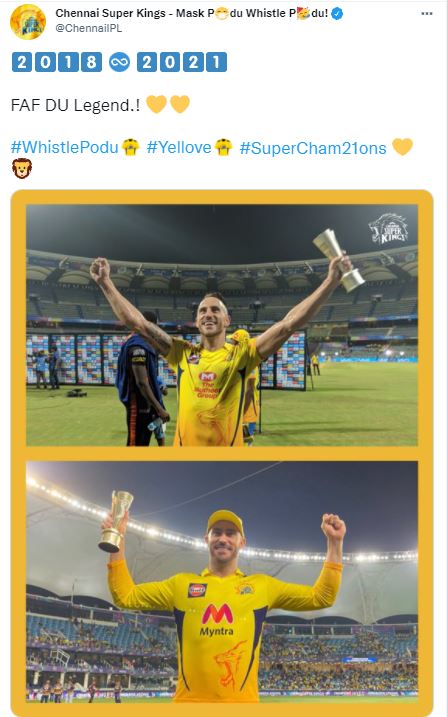Screen dimensions: 447x717
Task: Open the #SuperCham21ons hashtag
Action: click(x=313, y=148)
